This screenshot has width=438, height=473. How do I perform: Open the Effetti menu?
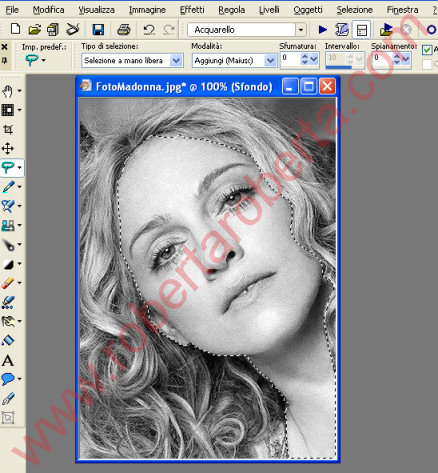(192, 10)
